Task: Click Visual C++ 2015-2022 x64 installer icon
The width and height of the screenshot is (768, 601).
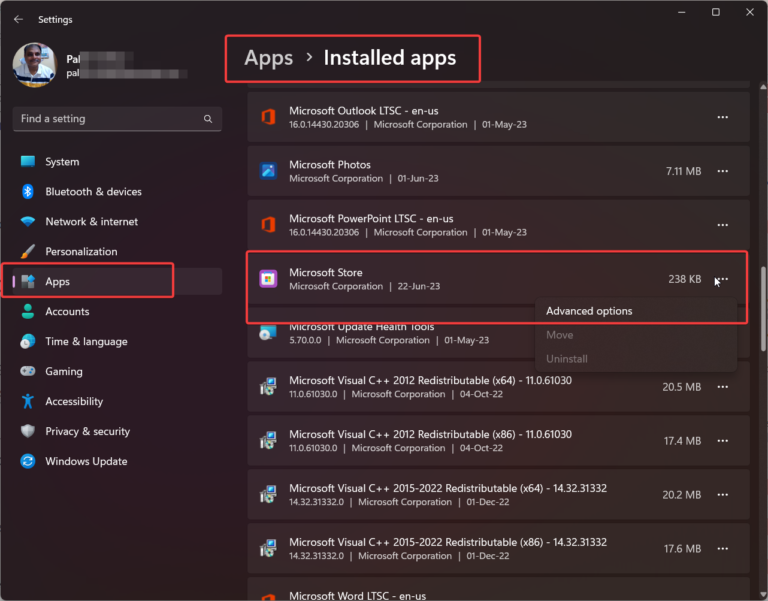Action: pos(268,494)
